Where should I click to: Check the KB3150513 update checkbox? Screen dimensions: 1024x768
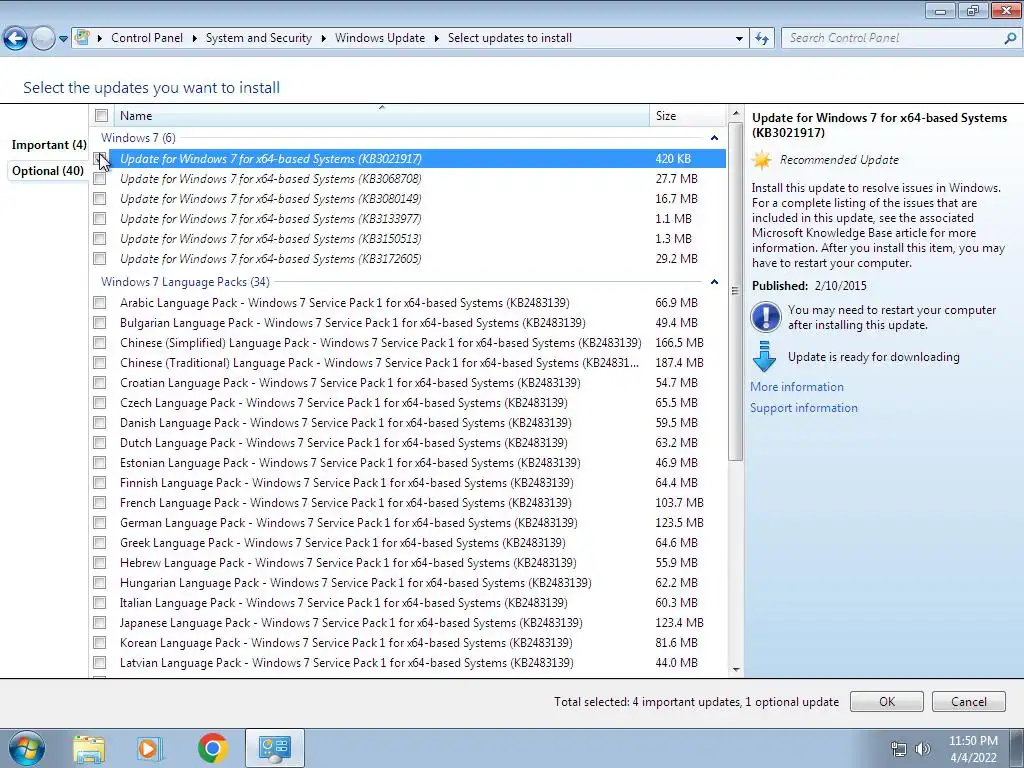[x=99, y=238]
